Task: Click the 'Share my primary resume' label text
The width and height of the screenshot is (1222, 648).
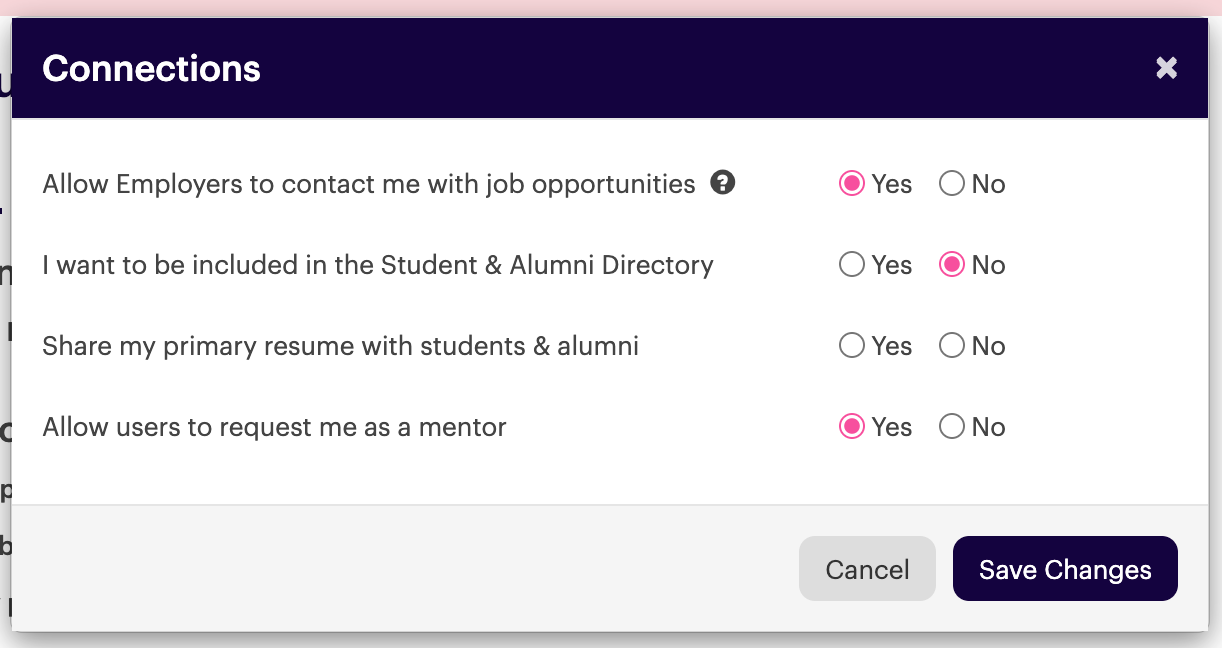Action: tap(340, 346)
